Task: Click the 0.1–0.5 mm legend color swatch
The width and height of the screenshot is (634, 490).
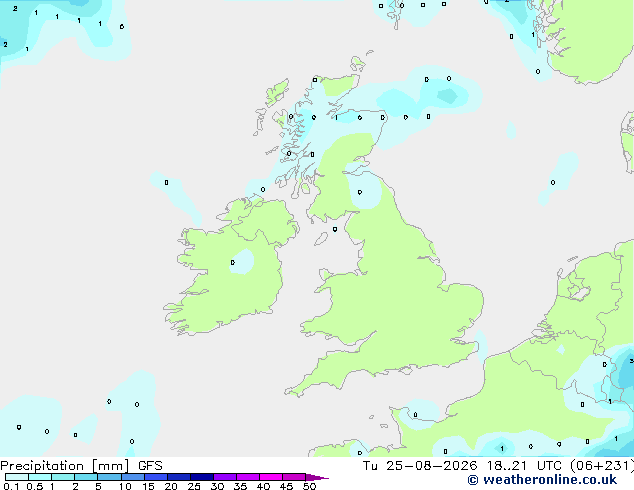Action: (17, 477)
